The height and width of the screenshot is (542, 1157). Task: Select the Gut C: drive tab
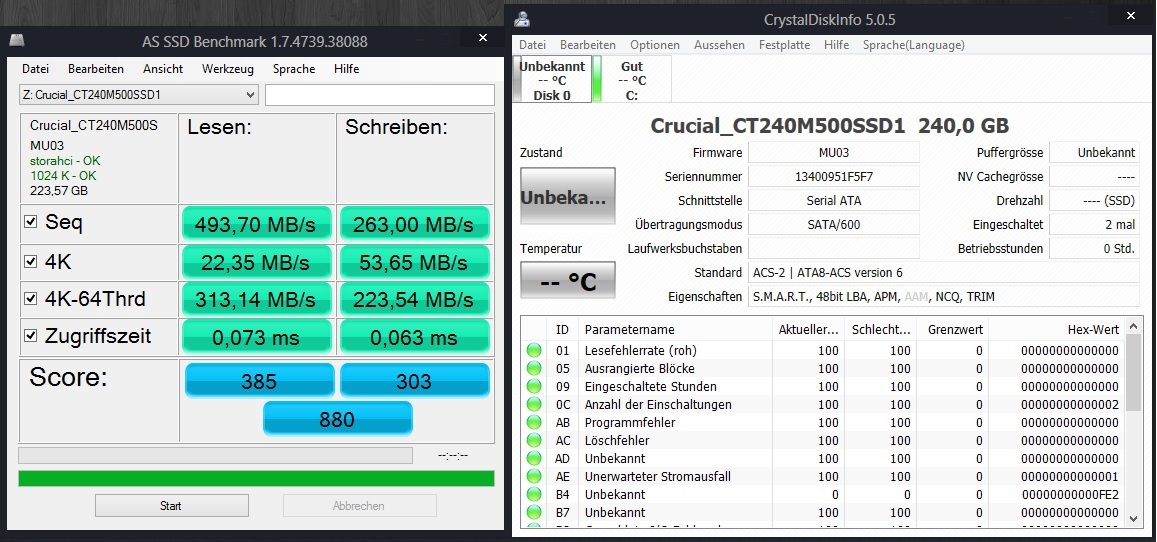click(632, 80)
